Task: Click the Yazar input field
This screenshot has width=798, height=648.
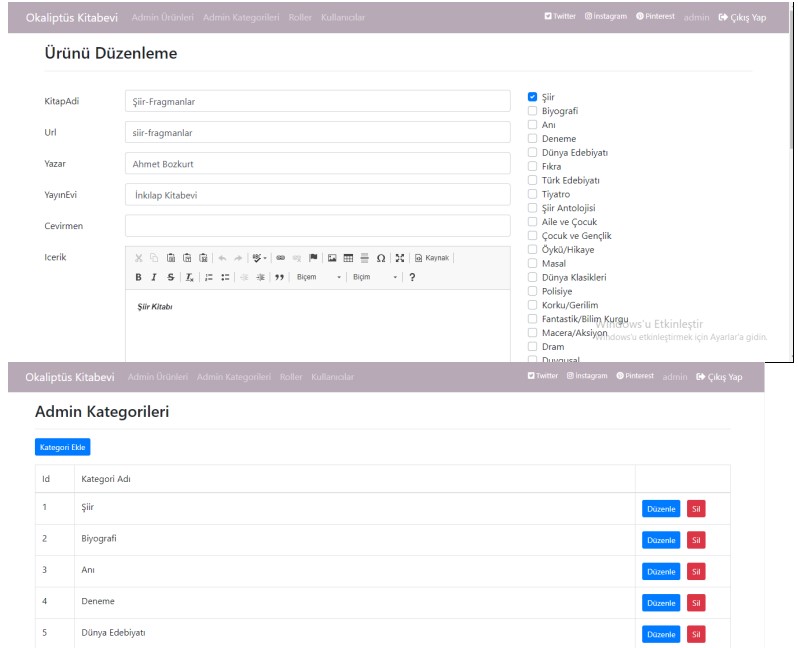Action: [x=318, y=163]
